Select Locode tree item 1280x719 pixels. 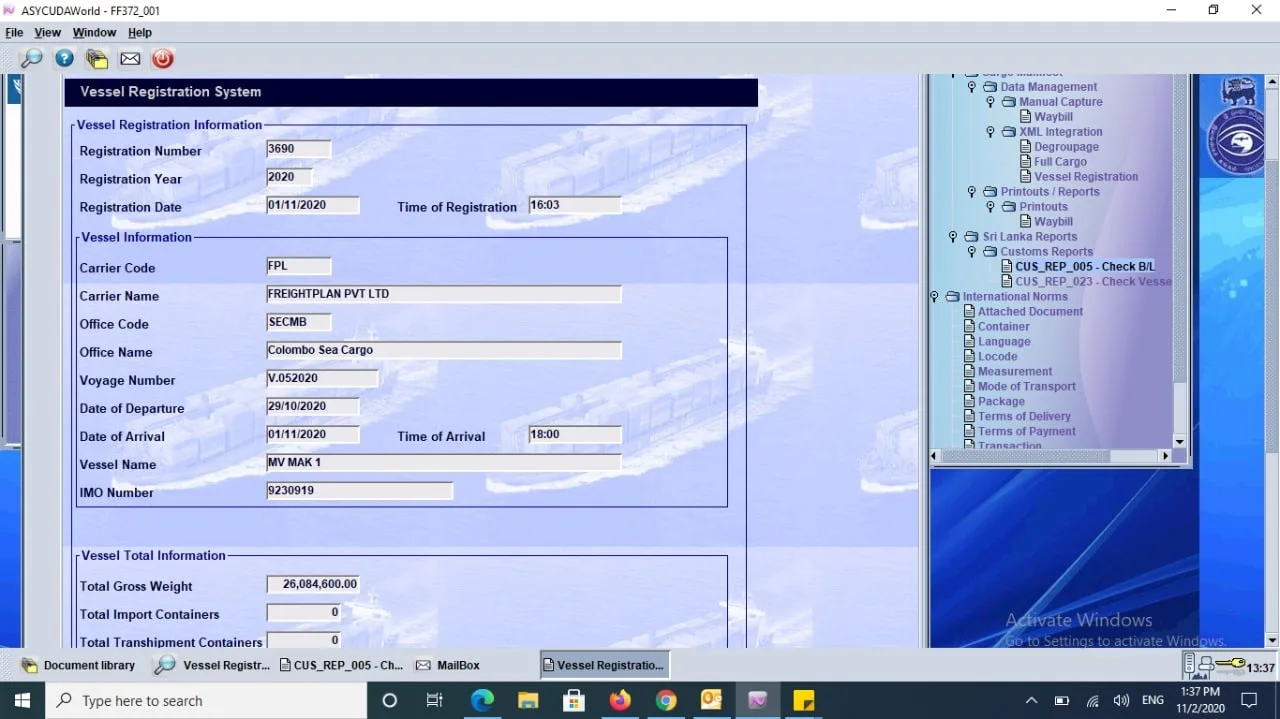pos(997,357)
